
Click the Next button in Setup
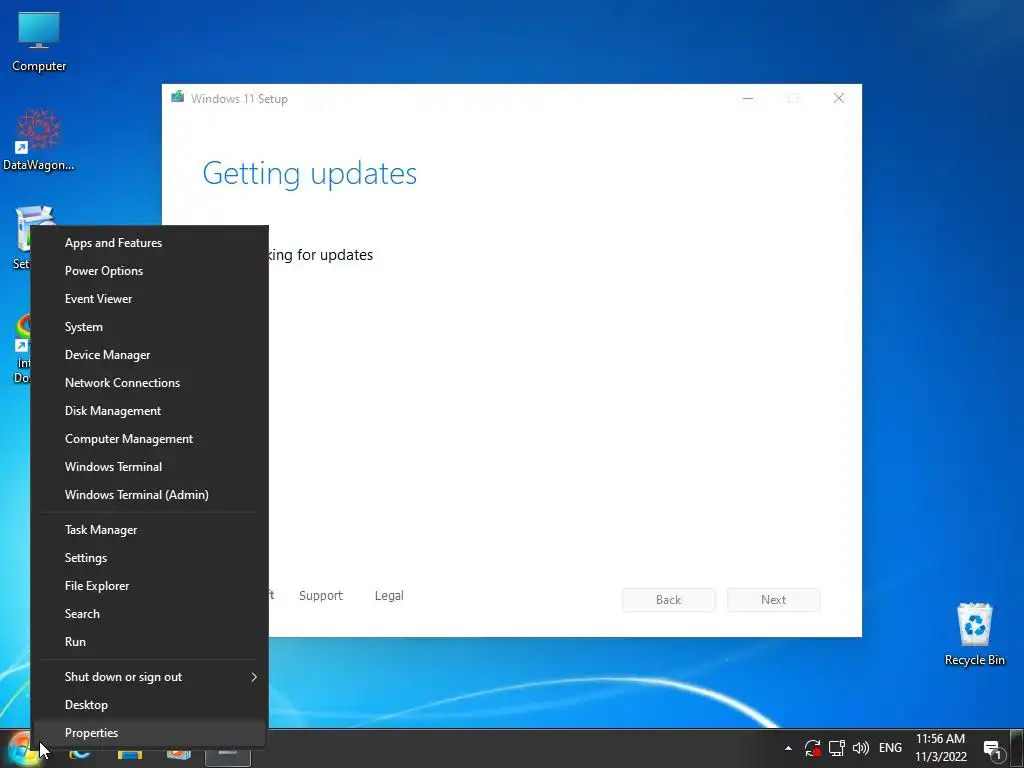[x=773, y=600]
